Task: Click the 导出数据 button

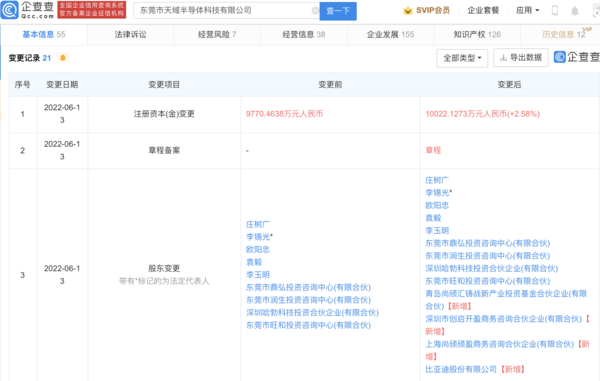Action: tap(521, 57)
